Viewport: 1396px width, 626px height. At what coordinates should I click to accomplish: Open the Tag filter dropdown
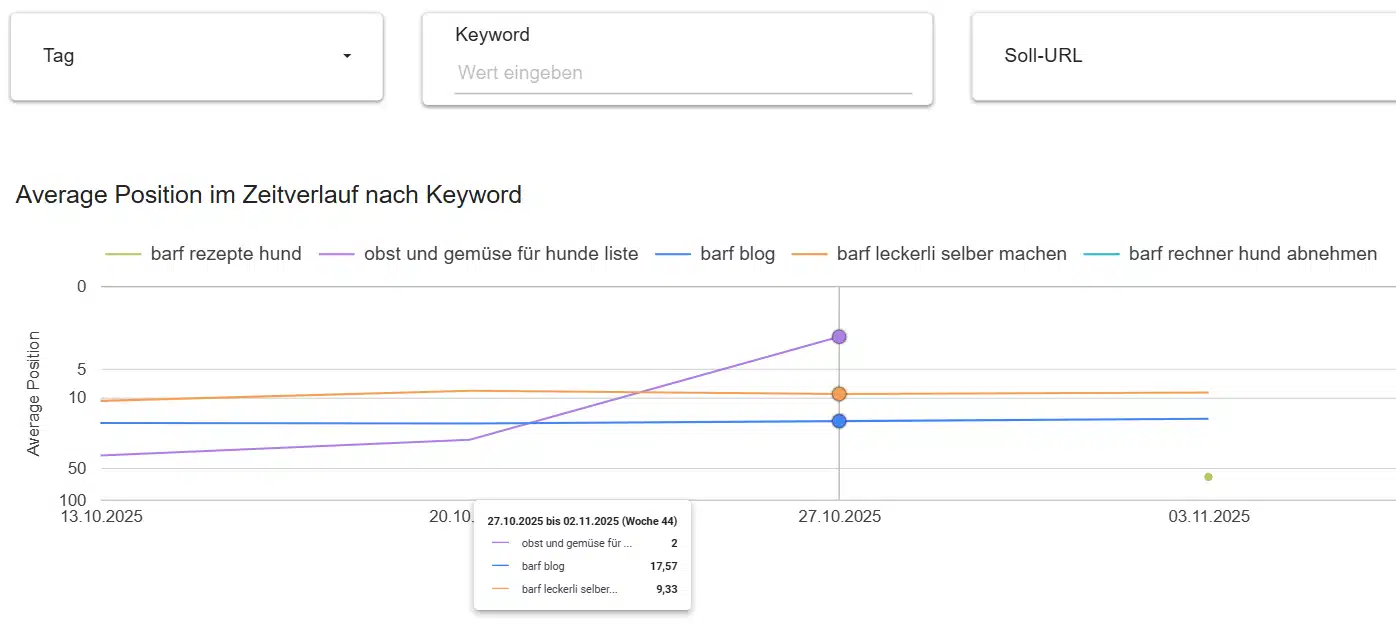(x=196, y=56)
